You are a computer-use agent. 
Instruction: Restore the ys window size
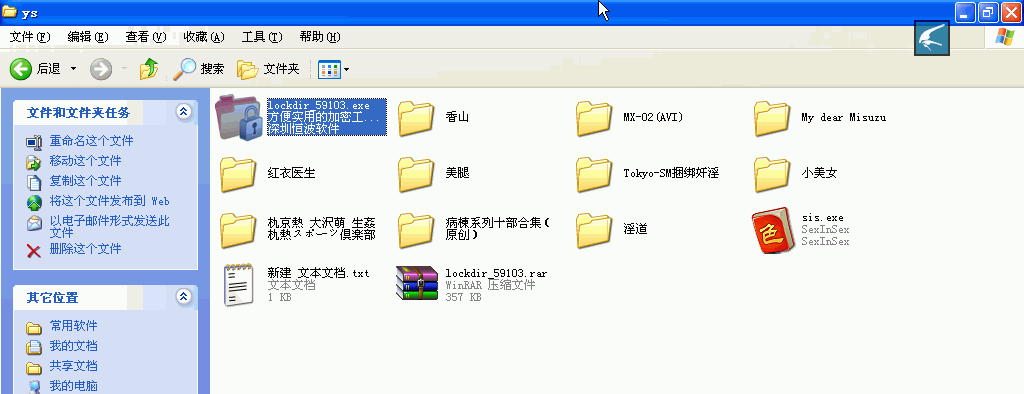tap(987, 12)
